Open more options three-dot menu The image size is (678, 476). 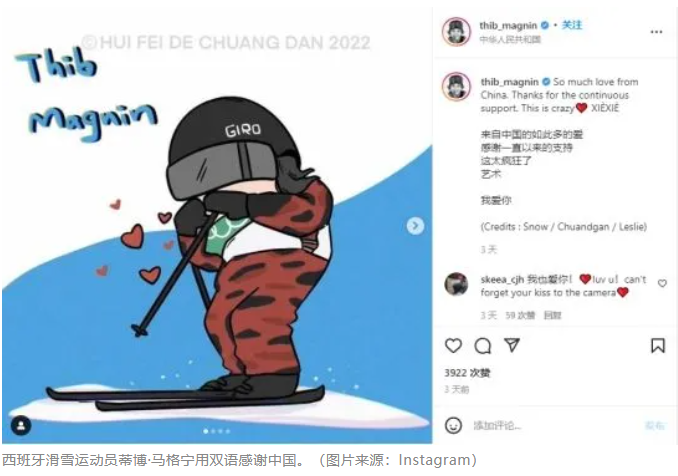[x=656, y=32]
